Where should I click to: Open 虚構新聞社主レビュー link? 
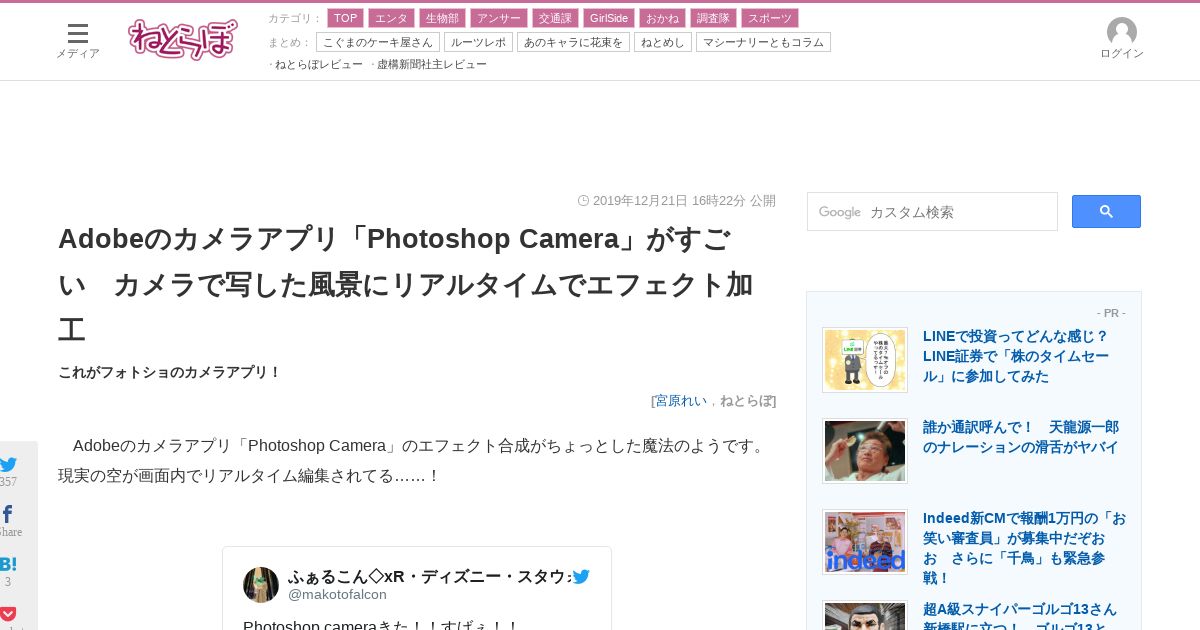pos(431,64)
